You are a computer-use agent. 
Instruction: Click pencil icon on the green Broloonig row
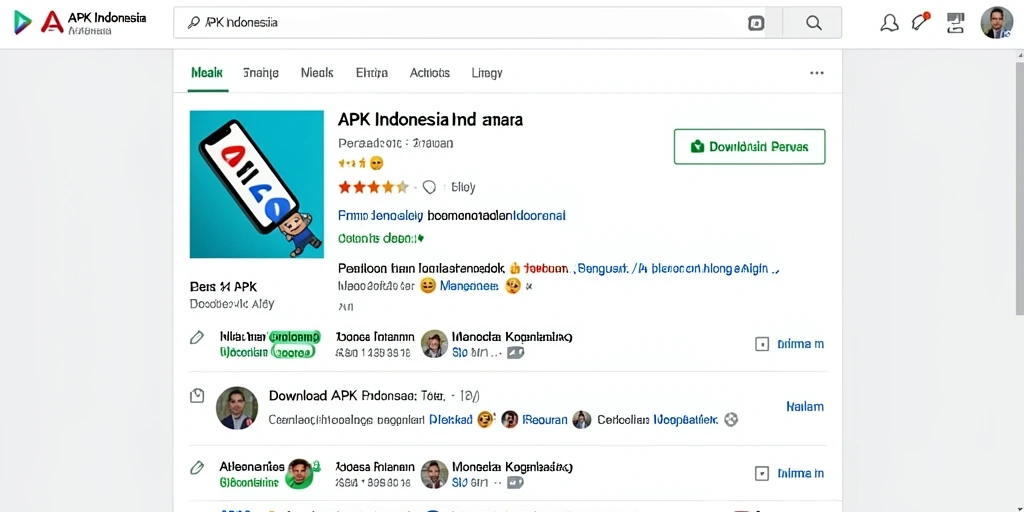197,338
